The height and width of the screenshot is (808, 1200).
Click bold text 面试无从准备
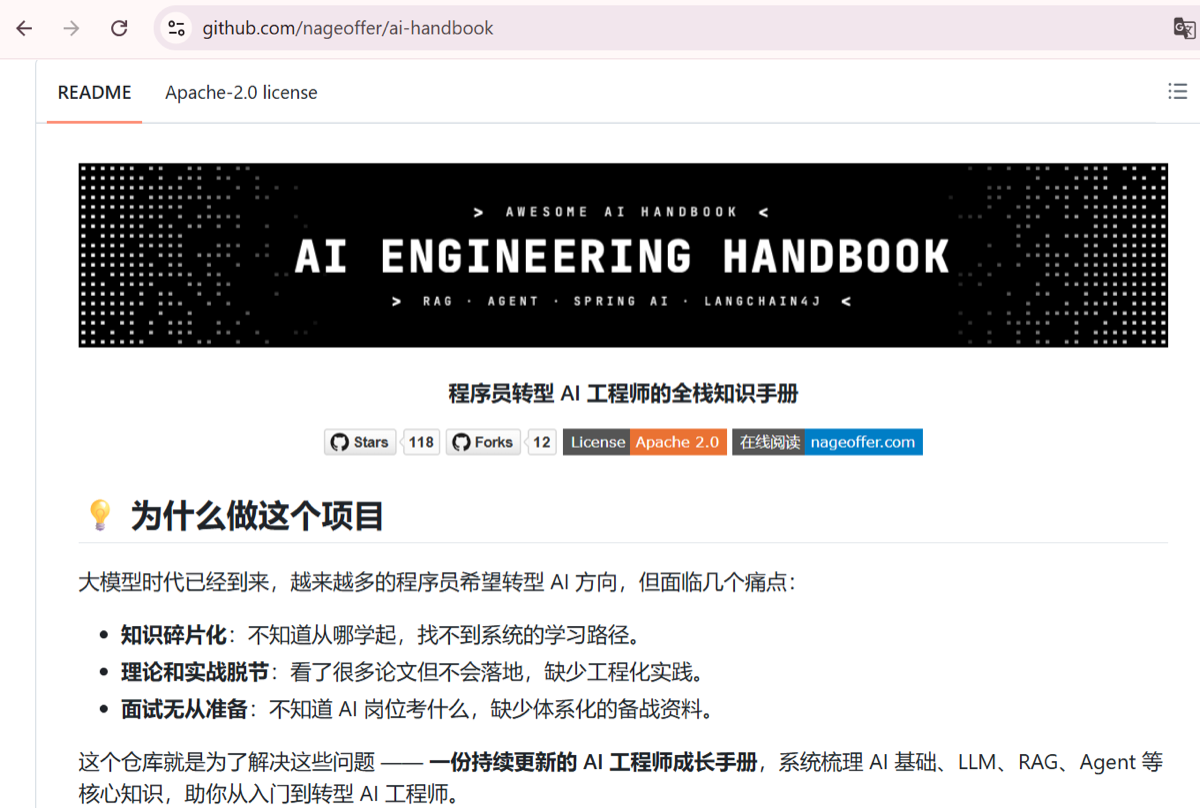pyautogui.click(x=184, y=710)
